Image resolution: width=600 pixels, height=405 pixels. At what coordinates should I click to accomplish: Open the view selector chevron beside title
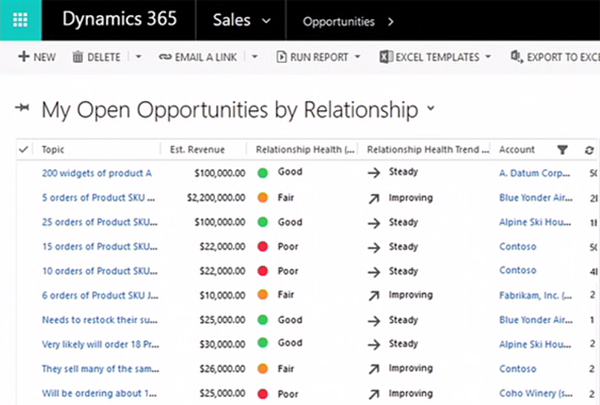point(431,108)
